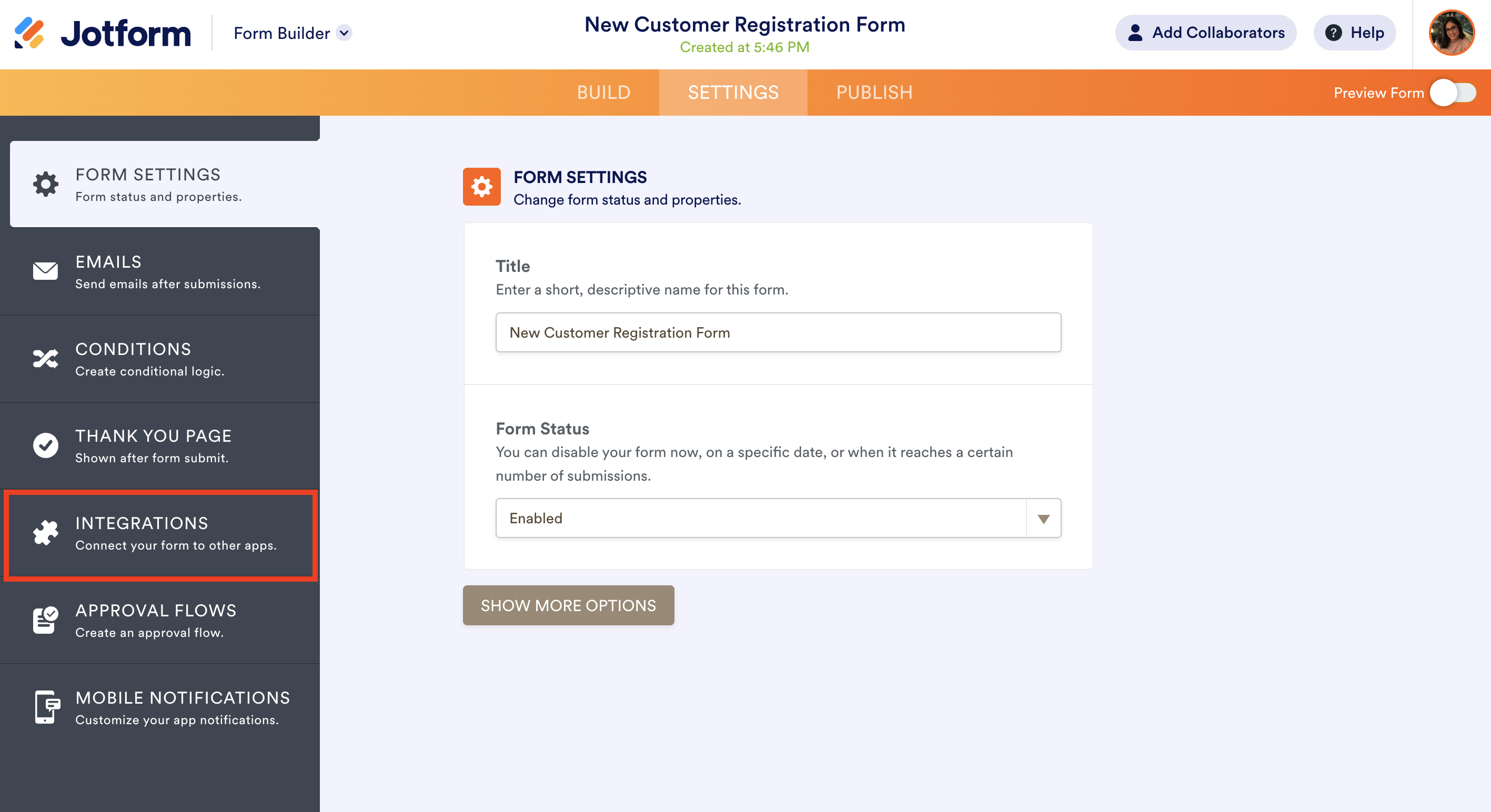The image size is (1491, 812).
Task: Expand the Form Builder dropdown chevron
Action: click(345, 33)
